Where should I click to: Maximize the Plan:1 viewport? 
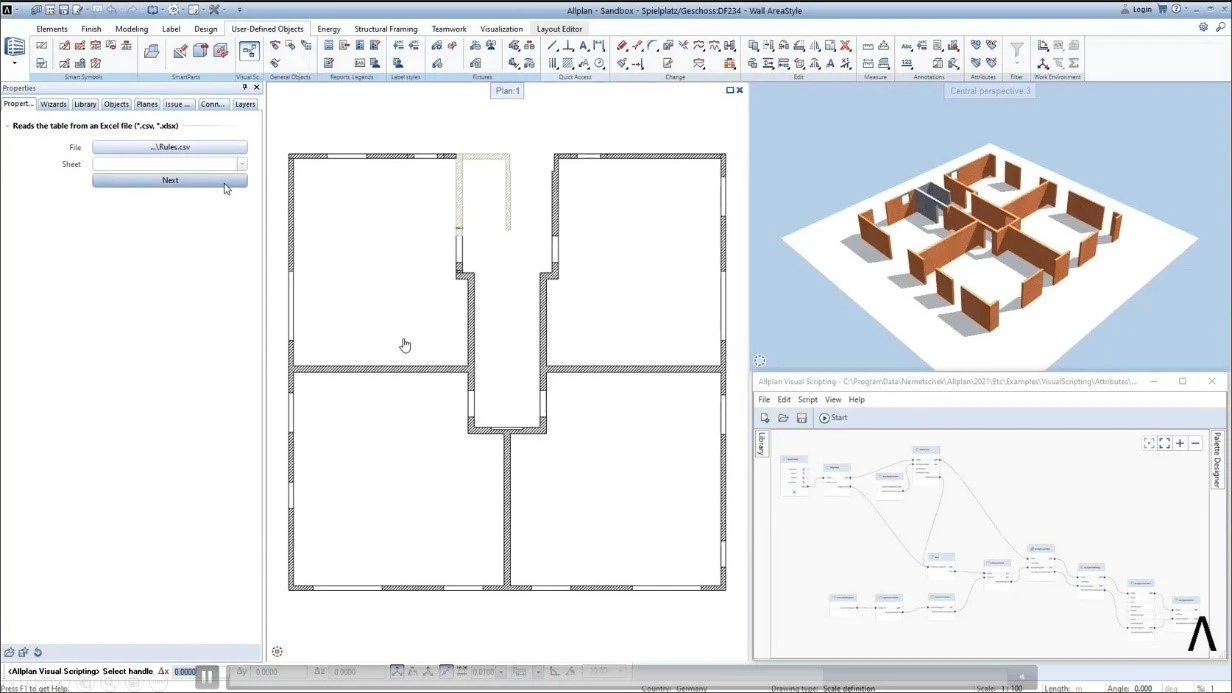coord(730,90)
